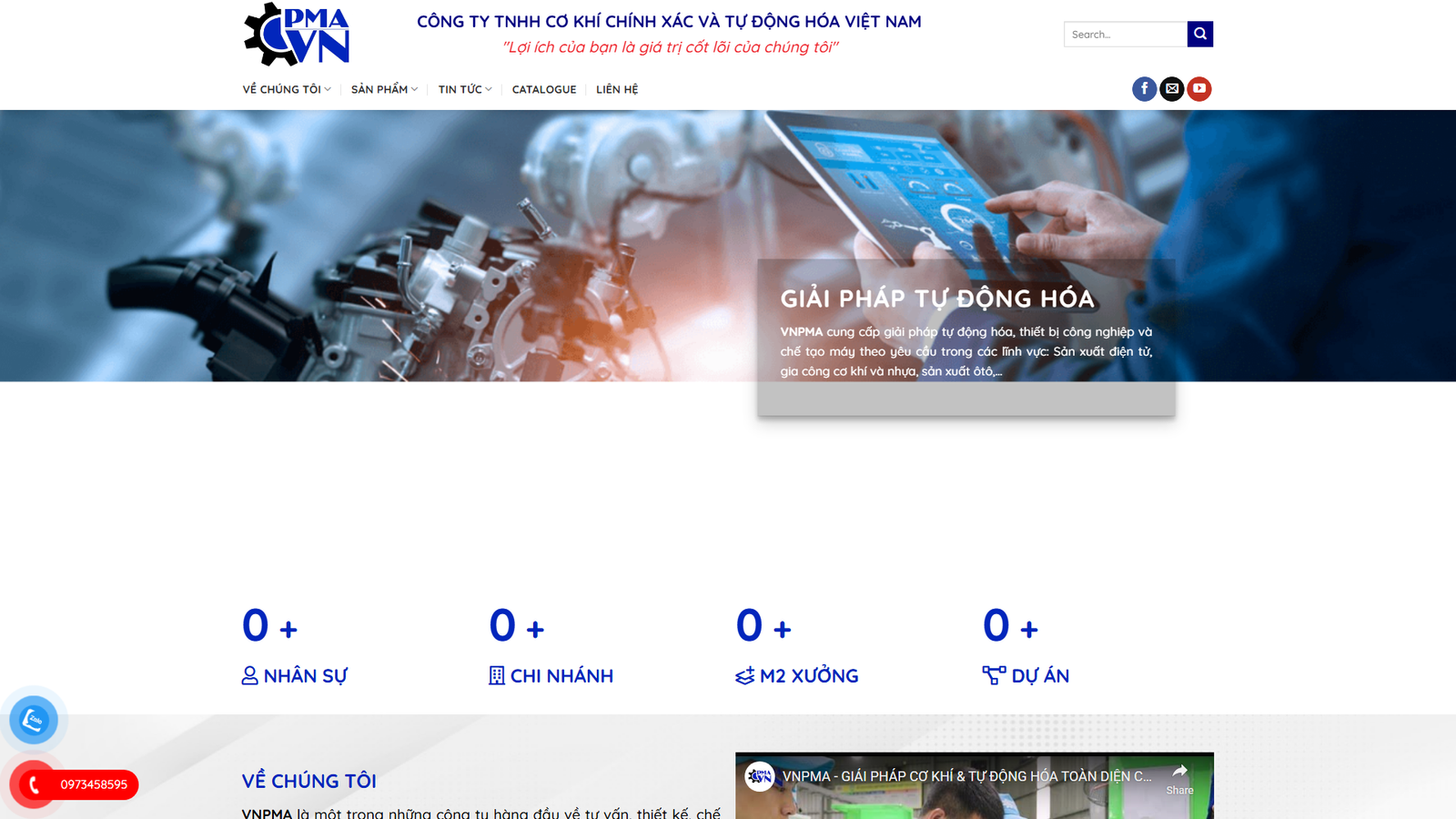Click the DỰ ÁN project icon
Image resolution: width=1456 pixels, height=819 pixels.
[x=995, y=674]
